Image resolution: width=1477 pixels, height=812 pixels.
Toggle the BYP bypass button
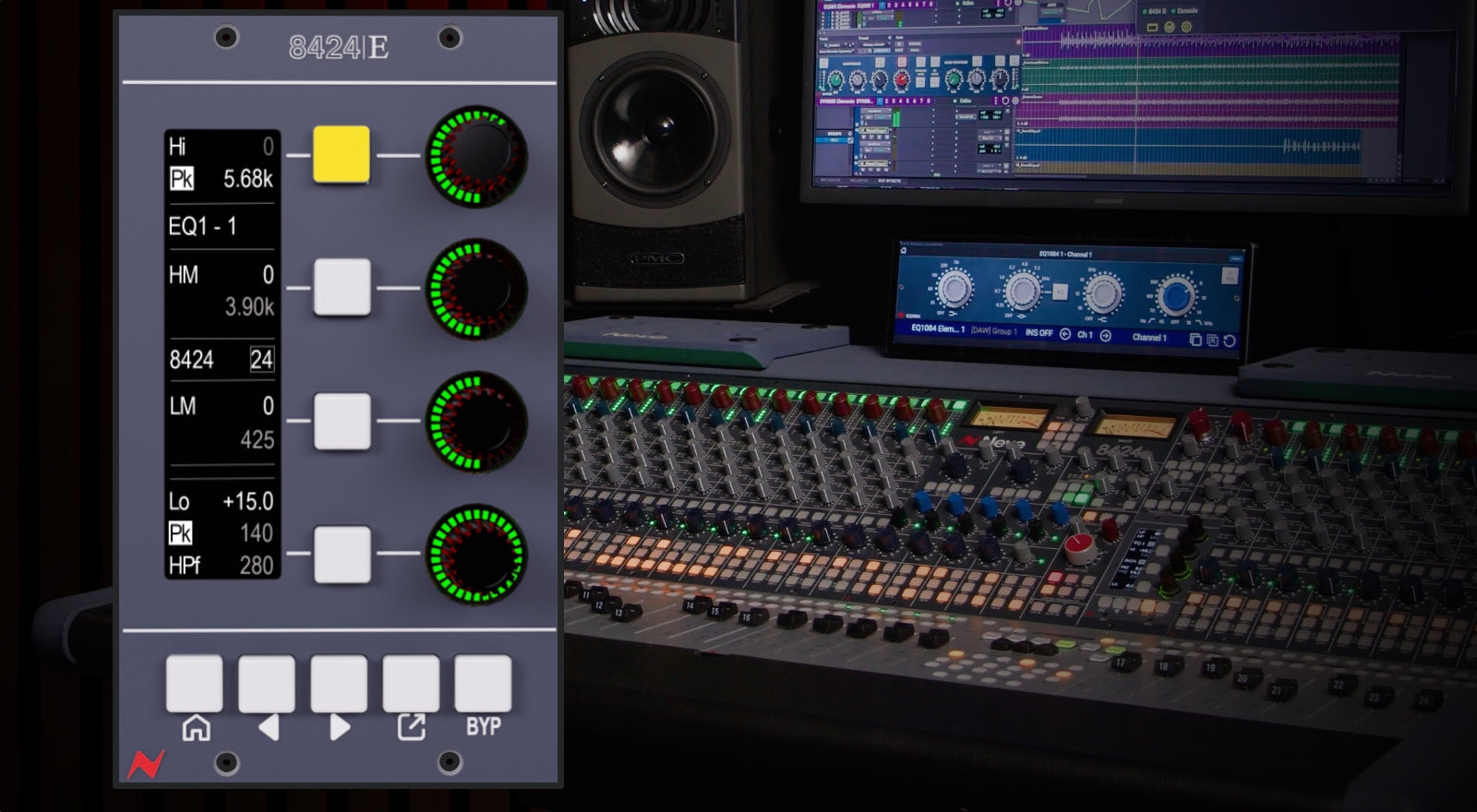tap(483, 684)
